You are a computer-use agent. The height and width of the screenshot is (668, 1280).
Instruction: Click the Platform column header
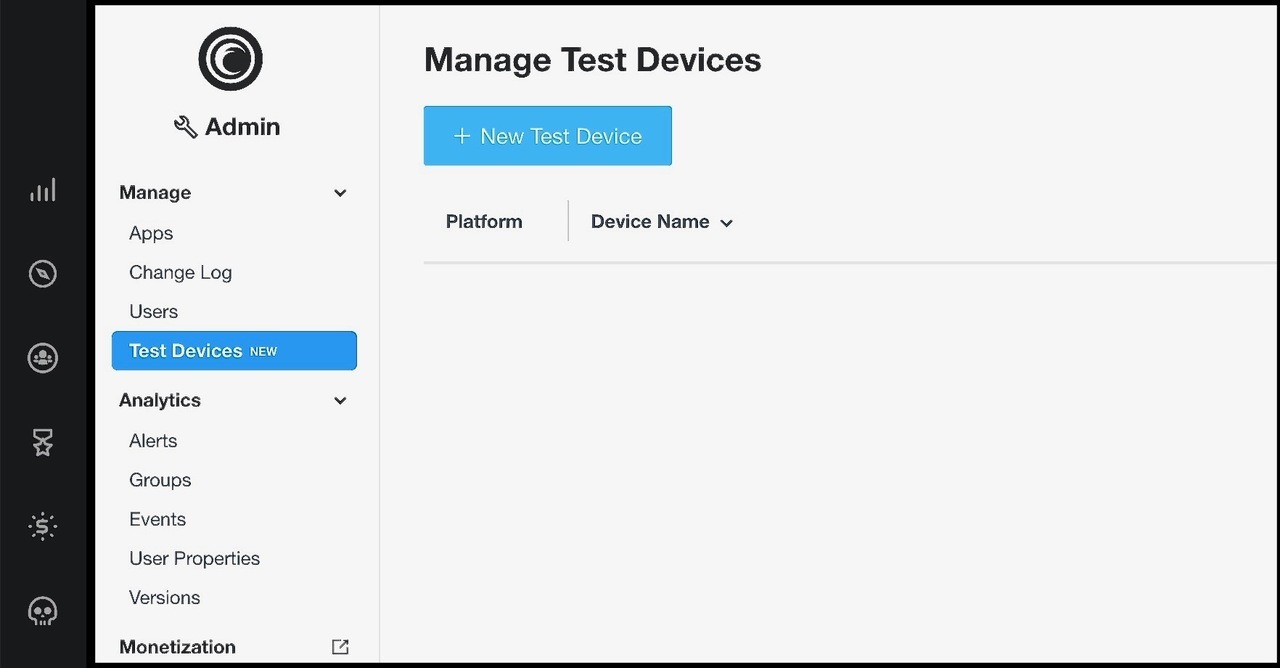click(x=484, y=222)
